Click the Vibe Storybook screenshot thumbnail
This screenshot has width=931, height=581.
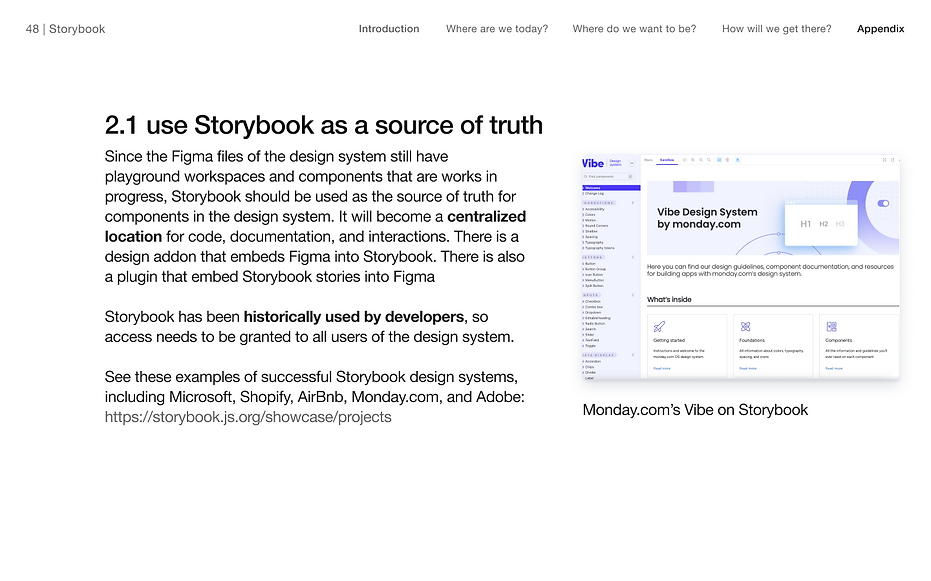click(741, 267)
